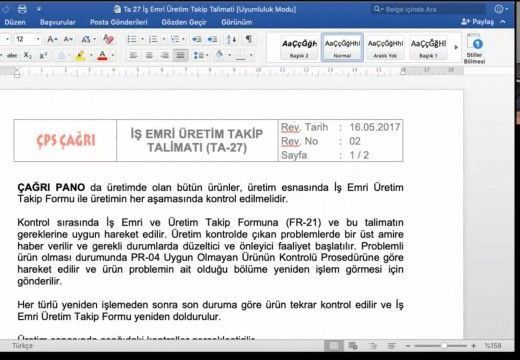Adjust the zoom slider handle
This screenshot has width=520, height=360.
[444, 346]
